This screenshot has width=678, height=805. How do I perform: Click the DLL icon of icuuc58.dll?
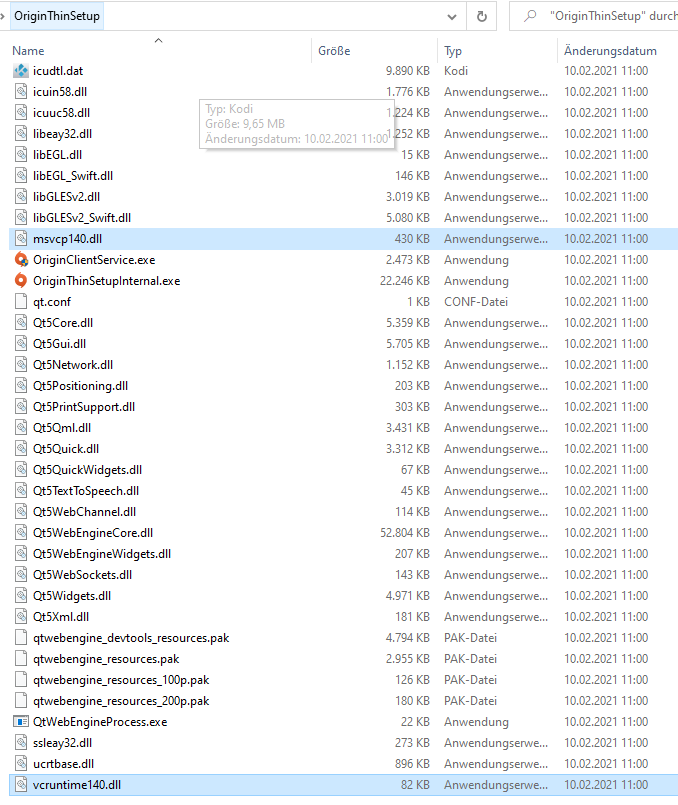[x=21, y=113]
